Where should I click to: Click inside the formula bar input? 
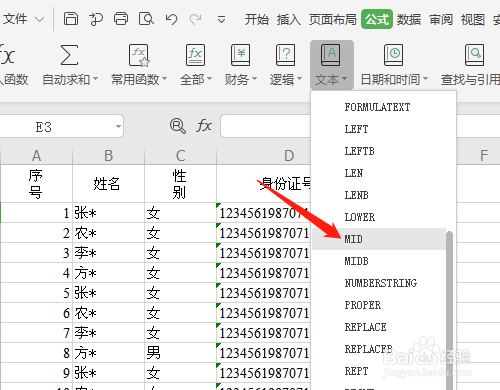(265, 126)
